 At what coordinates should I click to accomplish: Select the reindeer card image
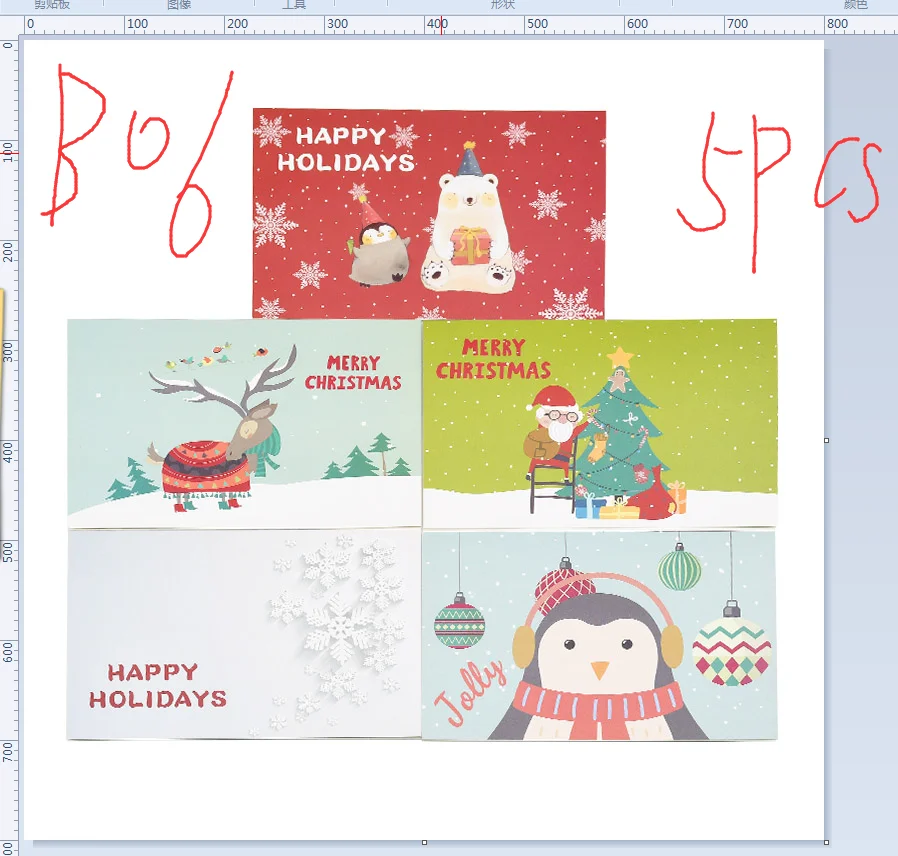coord(245,424)
